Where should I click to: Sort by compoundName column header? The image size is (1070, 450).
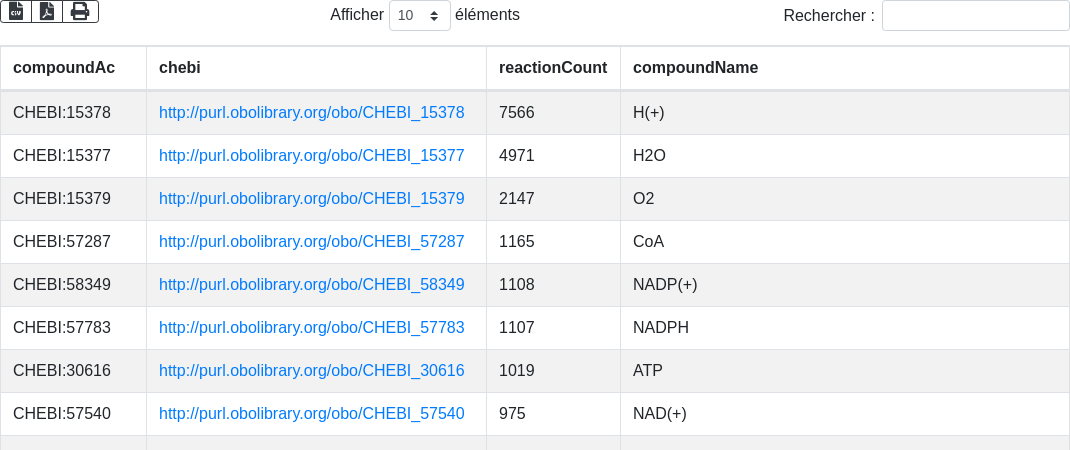click(695, 68)
